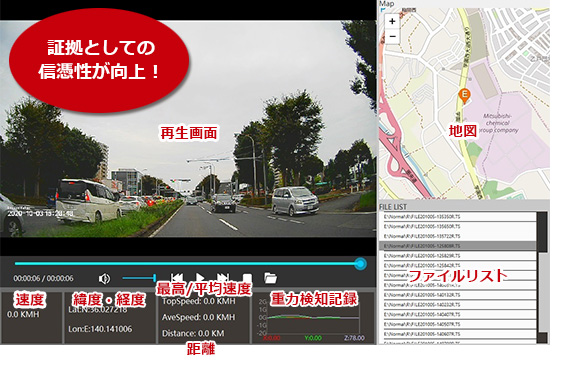Image resolution: width=580 pixels, height=388 pixels.
Task: Open a folder with the folder icon
Action: click(x=270, y=278)
